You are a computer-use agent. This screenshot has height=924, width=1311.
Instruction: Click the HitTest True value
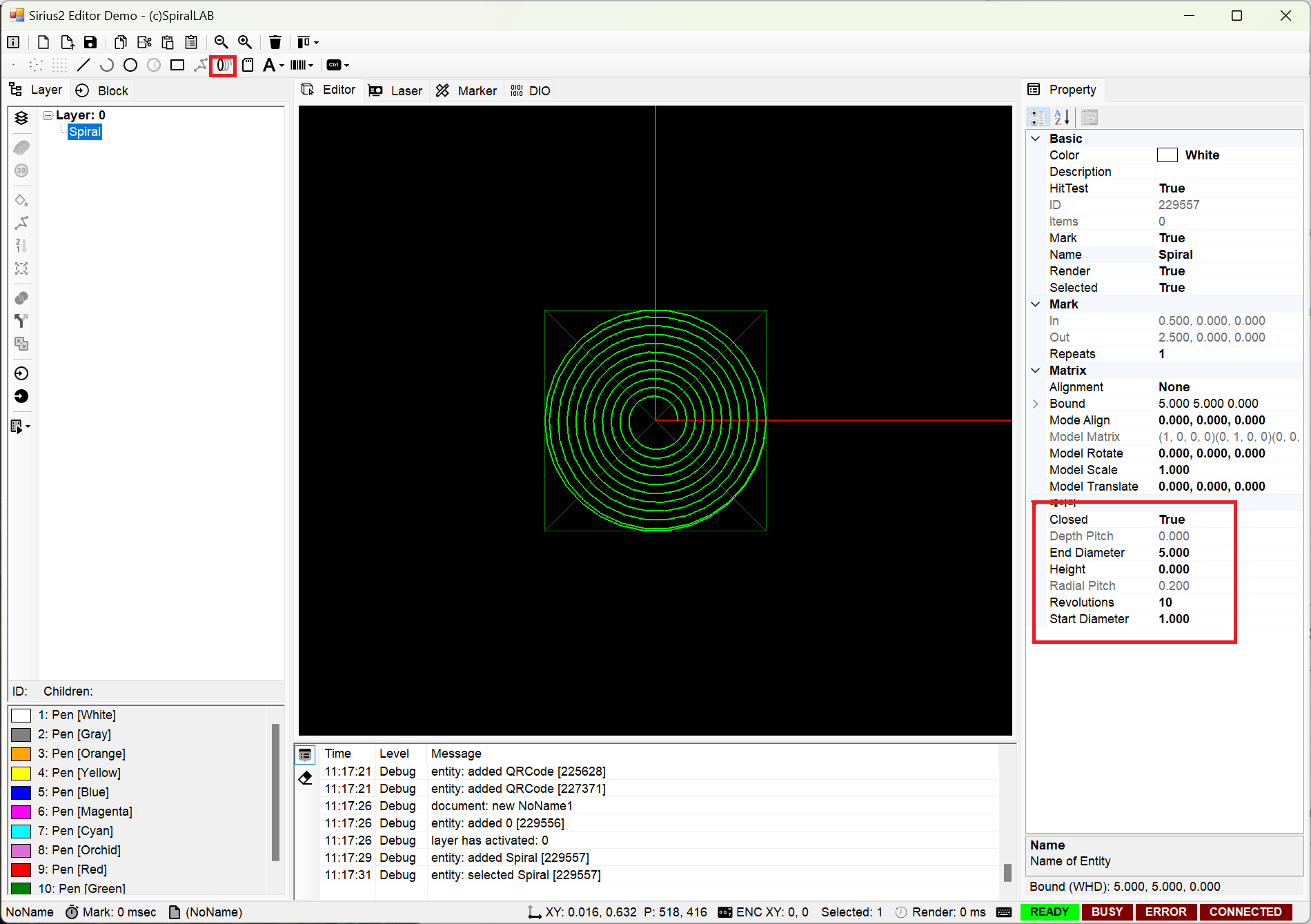pos(1172,188)
